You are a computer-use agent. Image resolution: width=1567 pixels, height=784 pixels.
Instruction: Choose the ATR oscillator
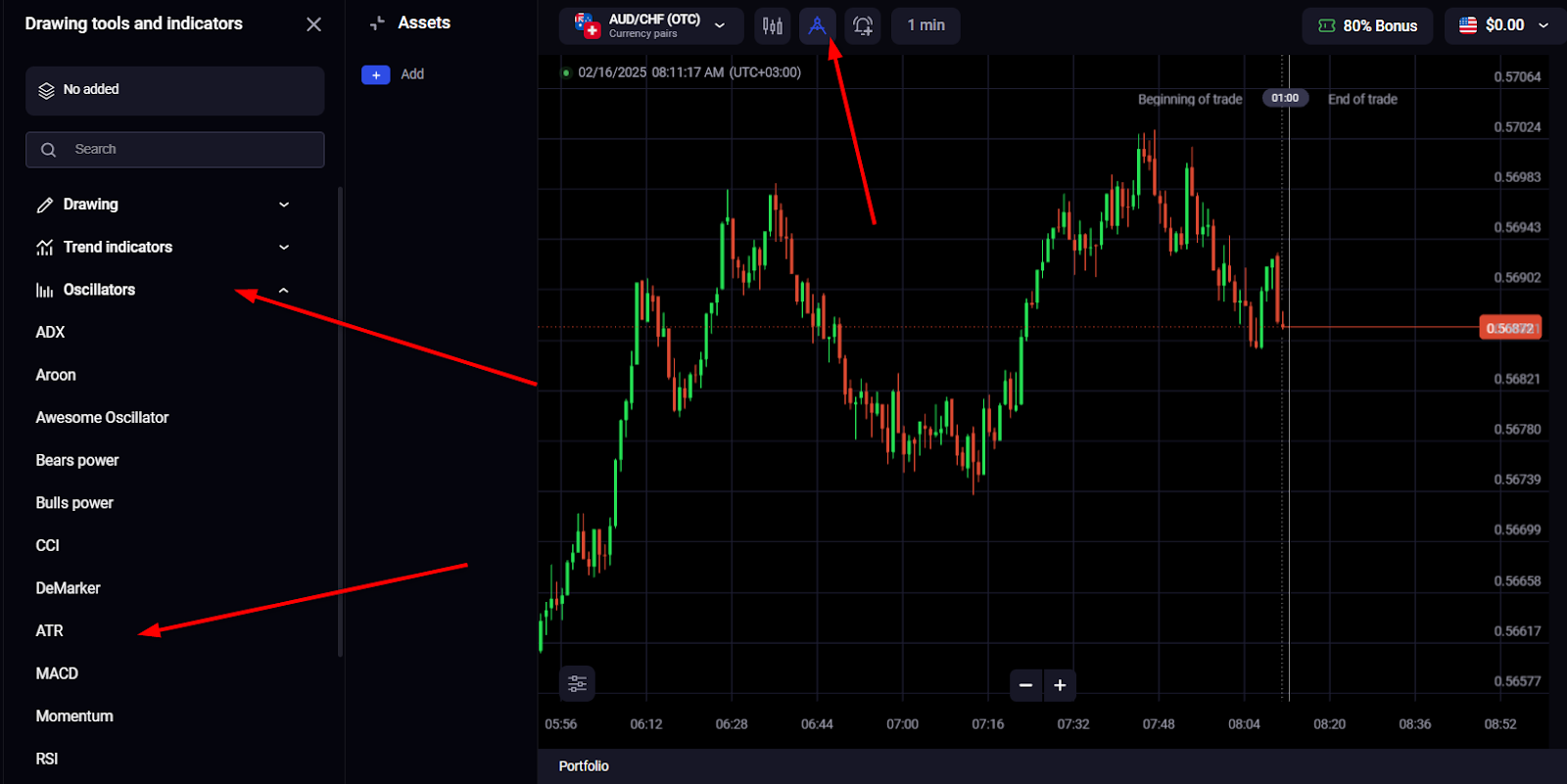tap(49, 631)
